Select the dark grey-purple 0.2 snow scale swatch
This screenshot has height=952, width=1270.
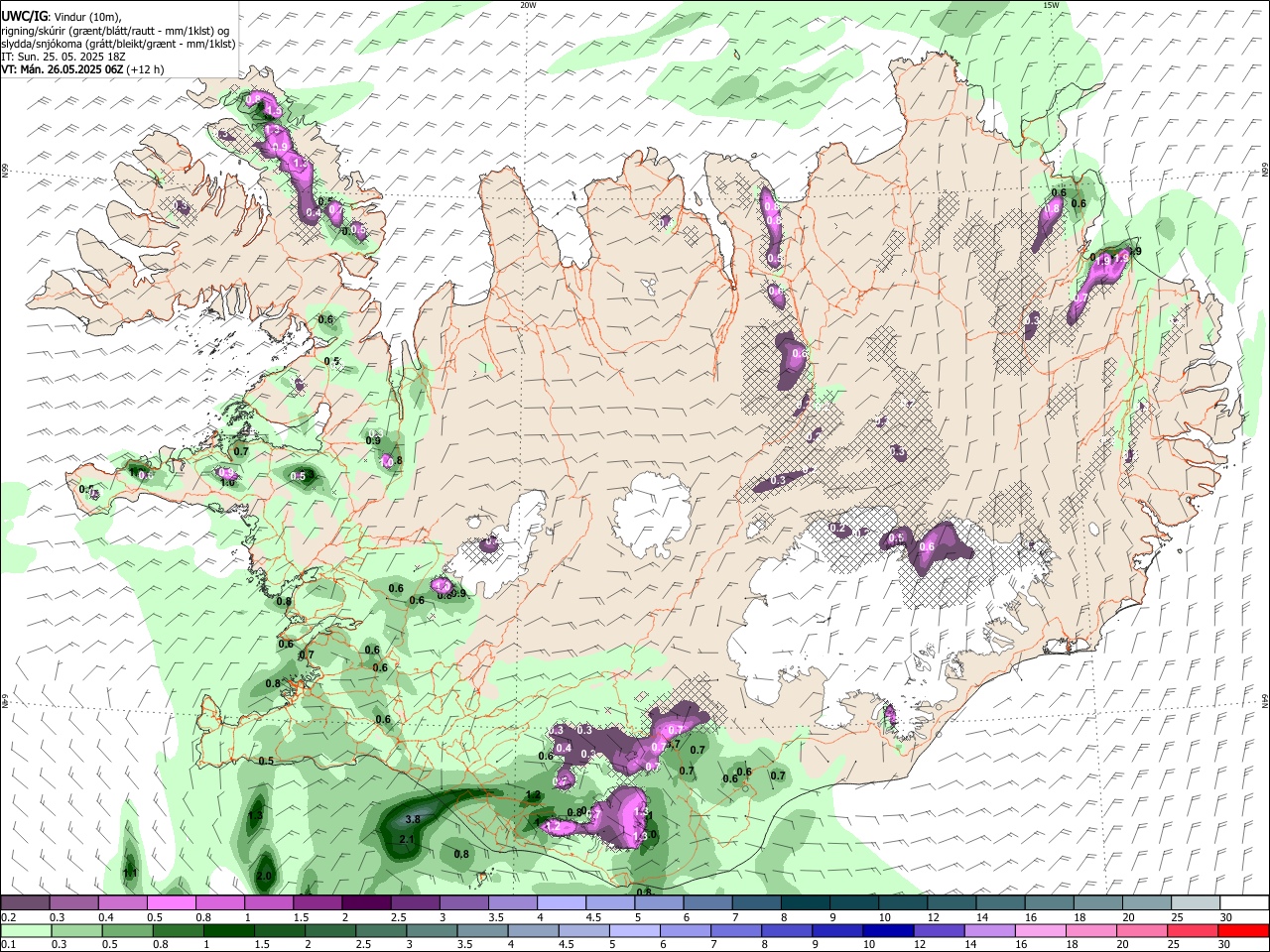(25, 903)
